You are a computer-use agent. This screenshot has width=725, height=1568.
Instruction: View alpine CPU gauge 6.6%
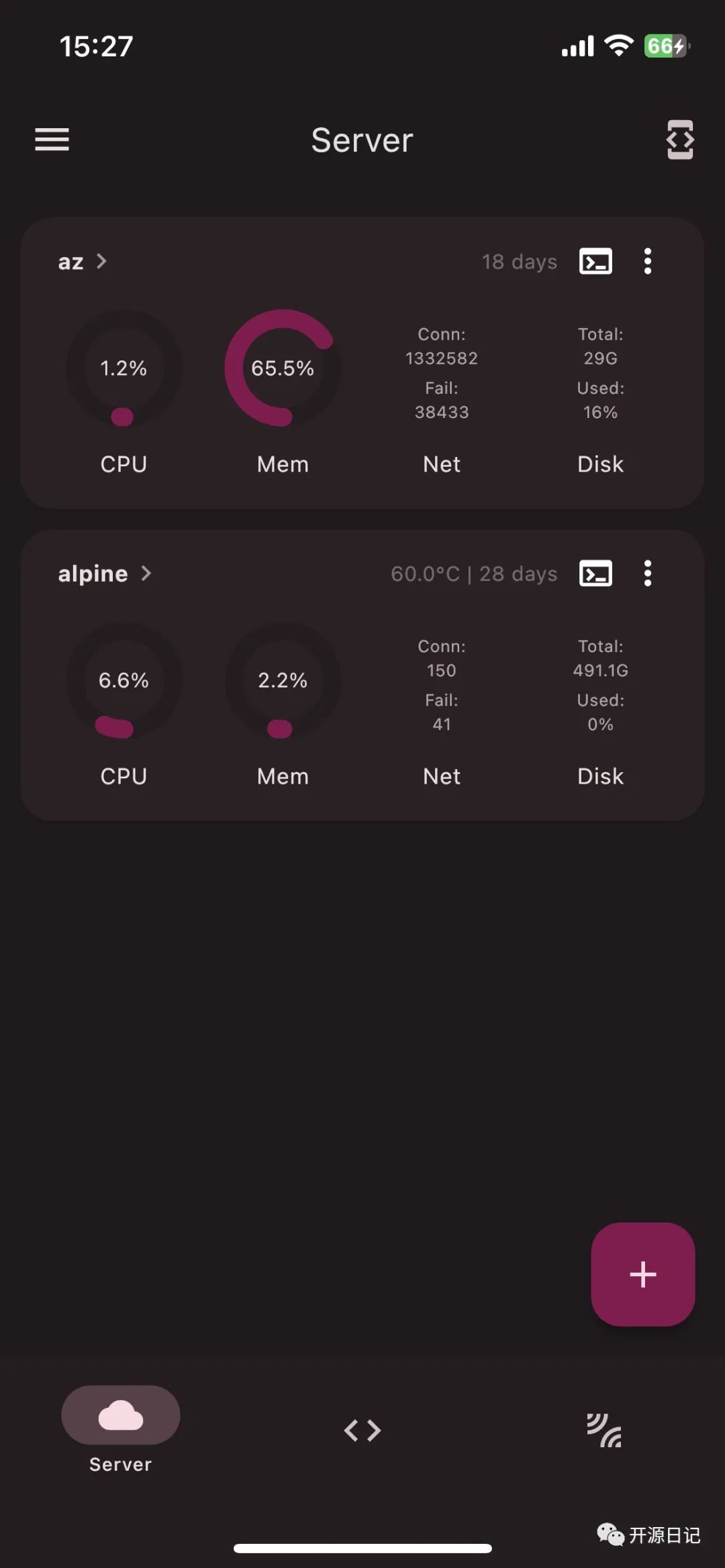point(124,680)
